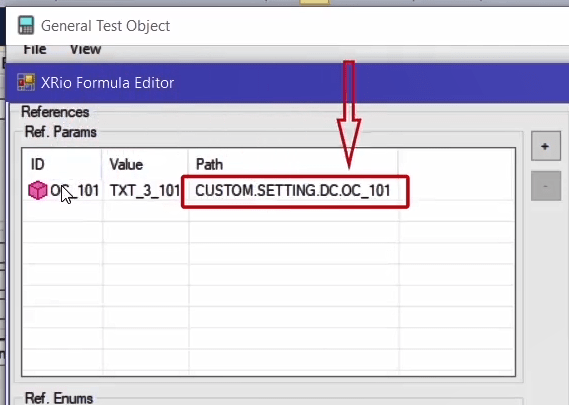The height and width of the screenshot is (405, 569).
Task: Click the Path column header
Action: coord(293,164)
